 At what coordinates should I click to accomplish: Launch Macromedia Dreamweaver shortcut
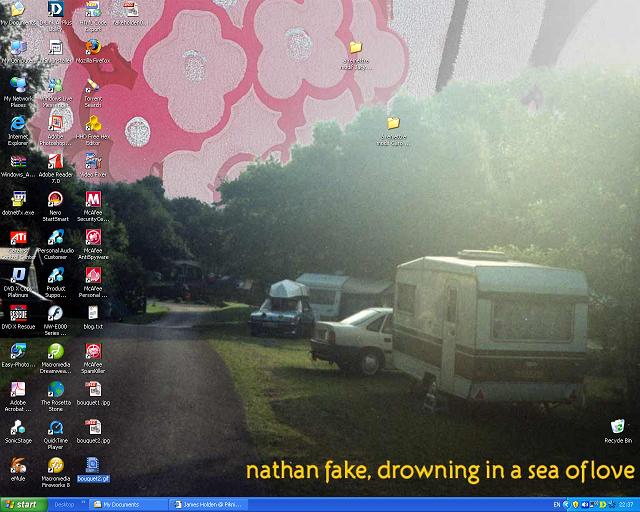56,358
